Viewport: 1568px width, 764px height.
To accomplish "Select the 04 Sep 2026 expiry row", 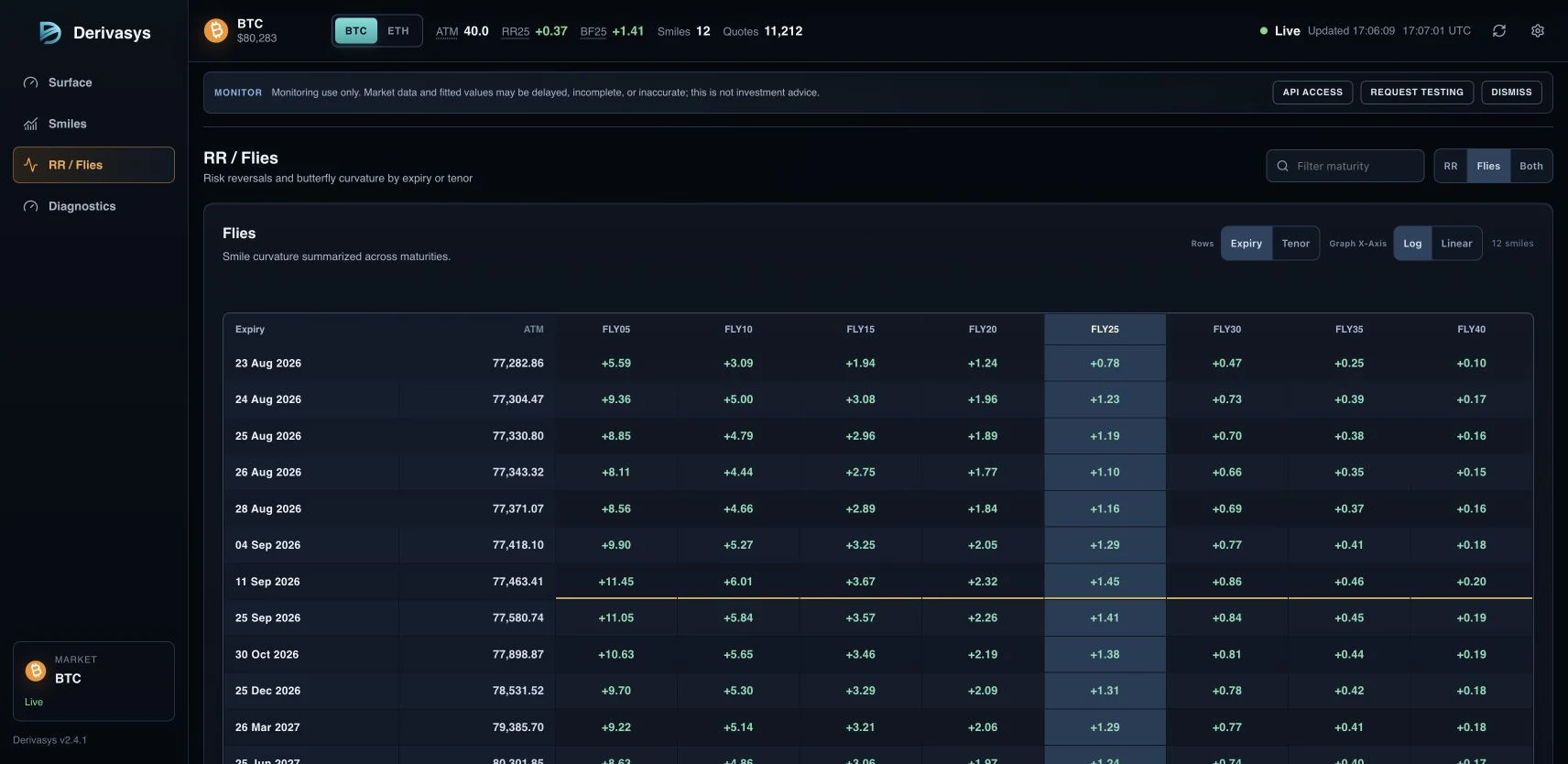I will point(877,545).
